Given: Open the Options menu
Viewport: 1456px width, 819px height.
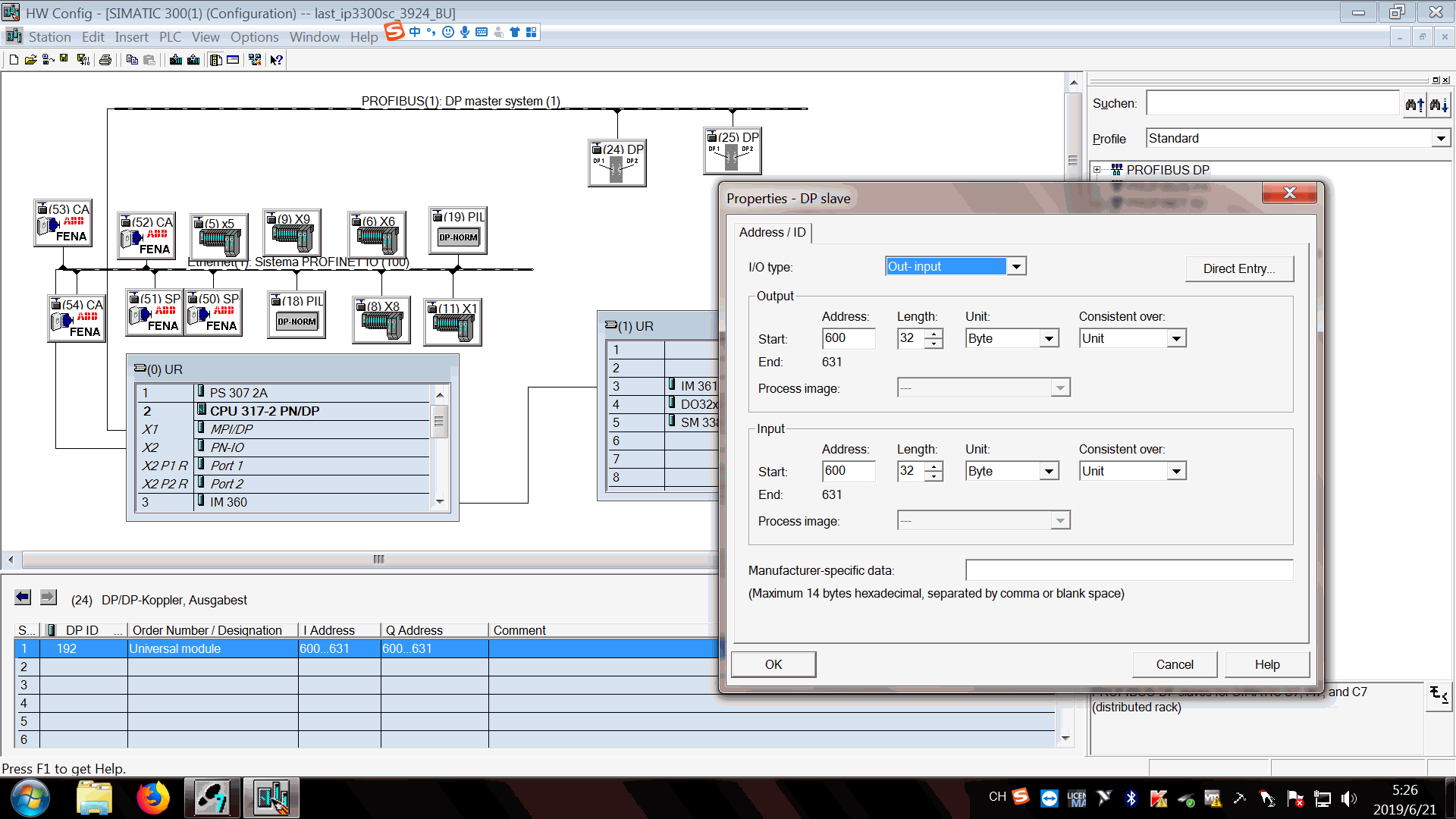Looking at the screenshot, I should click(254, 37).
